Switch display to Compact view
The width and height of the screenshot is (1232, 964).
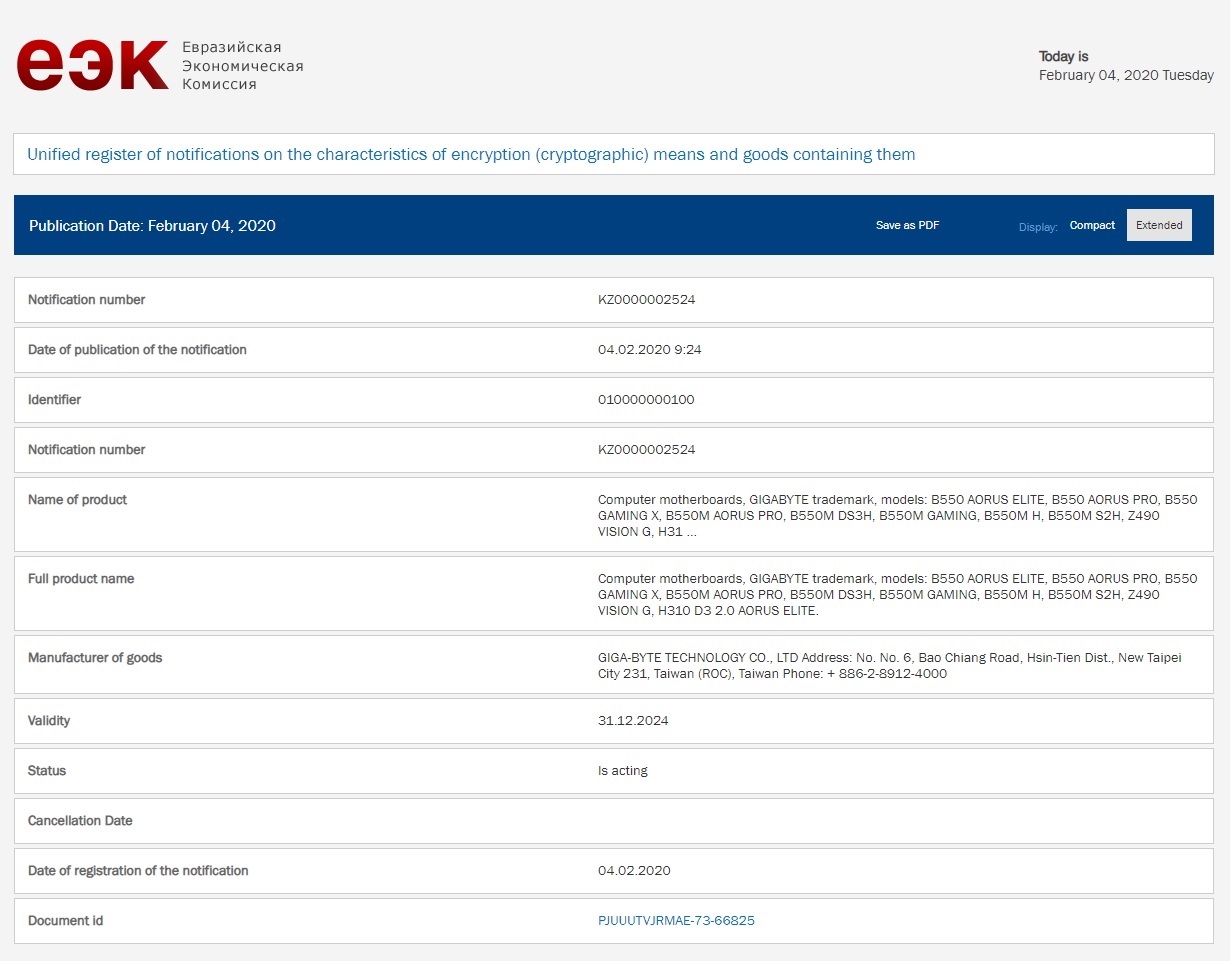1092,225
